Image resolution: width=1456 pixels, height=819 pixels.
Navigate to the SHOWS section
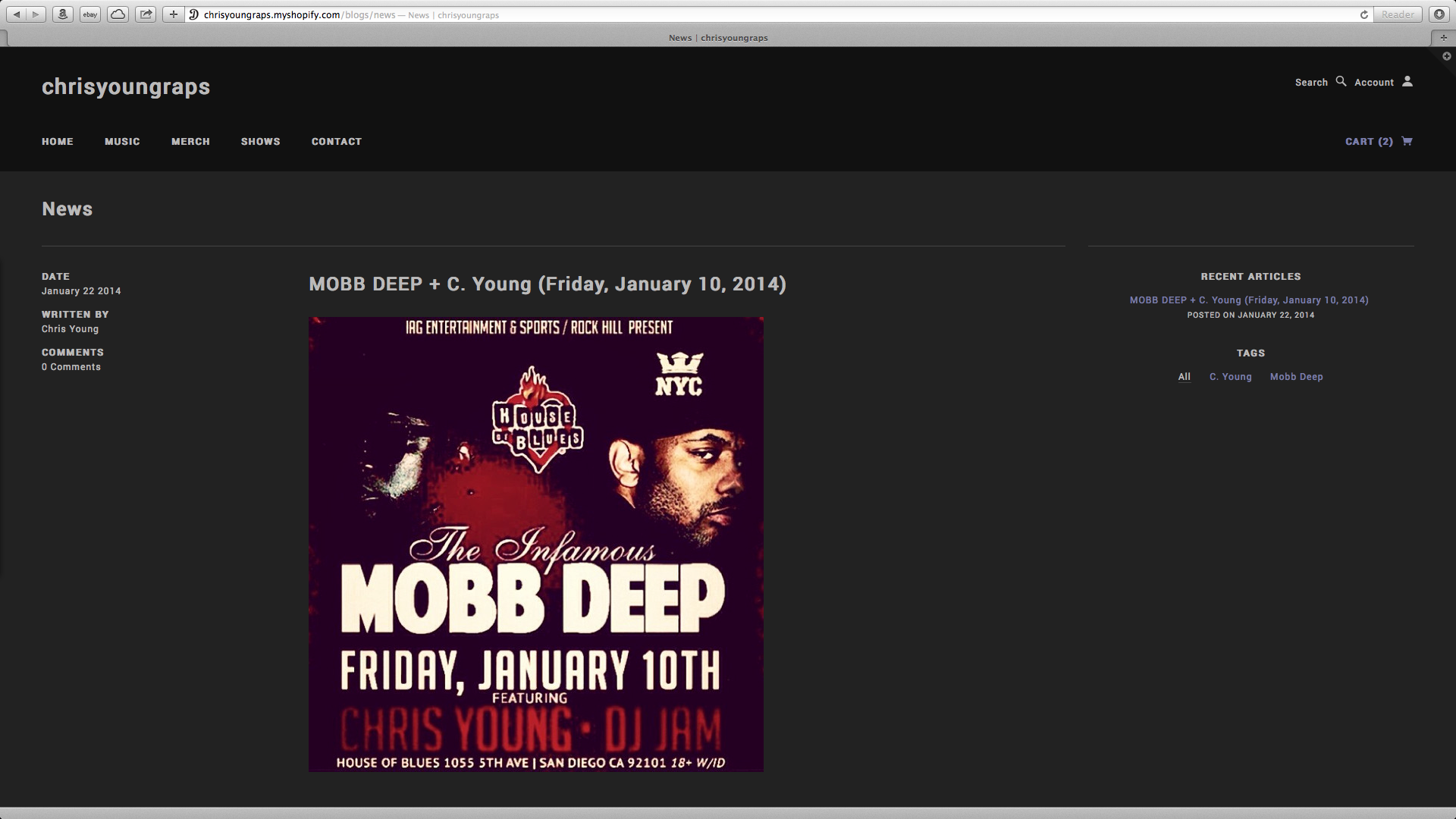click(261, 142)
